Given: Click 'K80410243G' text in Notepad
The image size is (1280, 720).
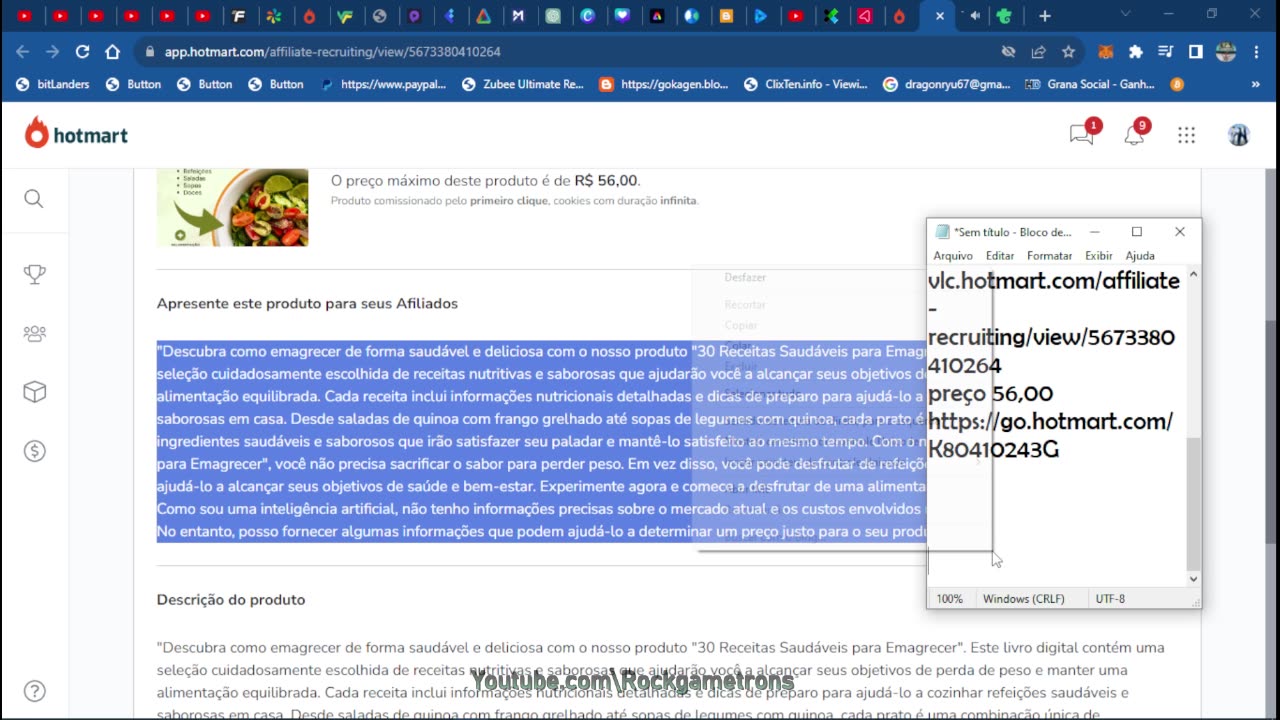Looking at the screenshot, I should click(993, 449).
